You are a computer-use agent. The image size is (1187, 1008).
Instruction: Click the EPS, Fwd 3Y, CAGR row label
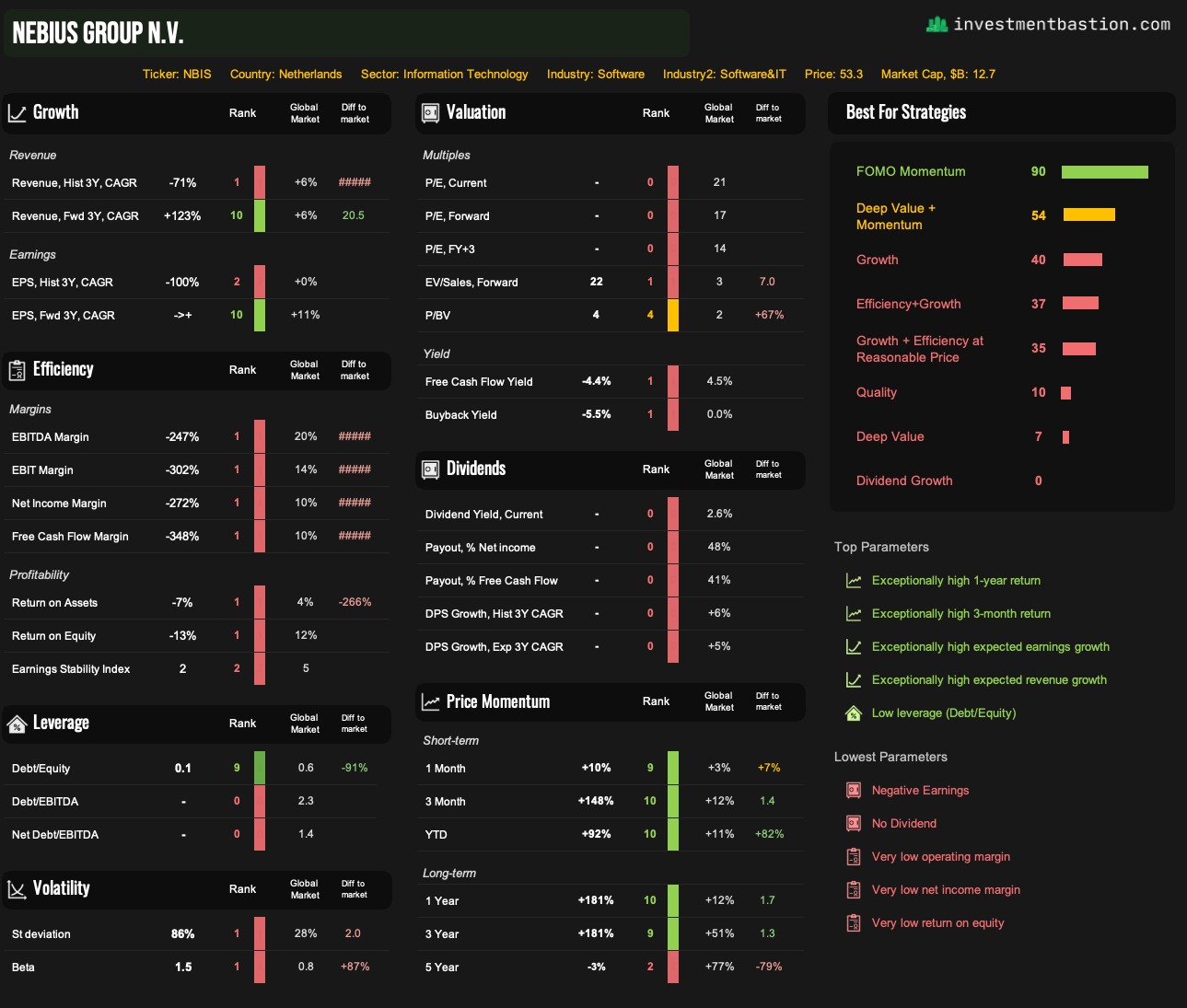[x=64, y=316]
